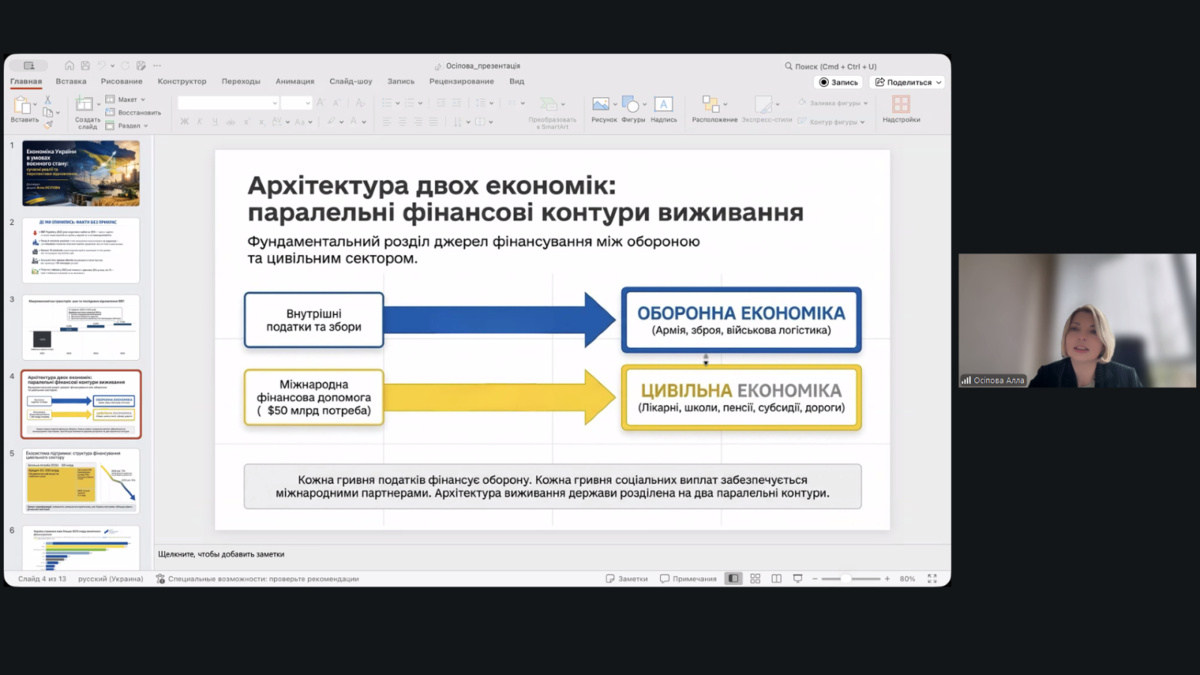Open the Фигуры shapes gallery icon
1200x675 pixels.
click(x=630, y=104)
